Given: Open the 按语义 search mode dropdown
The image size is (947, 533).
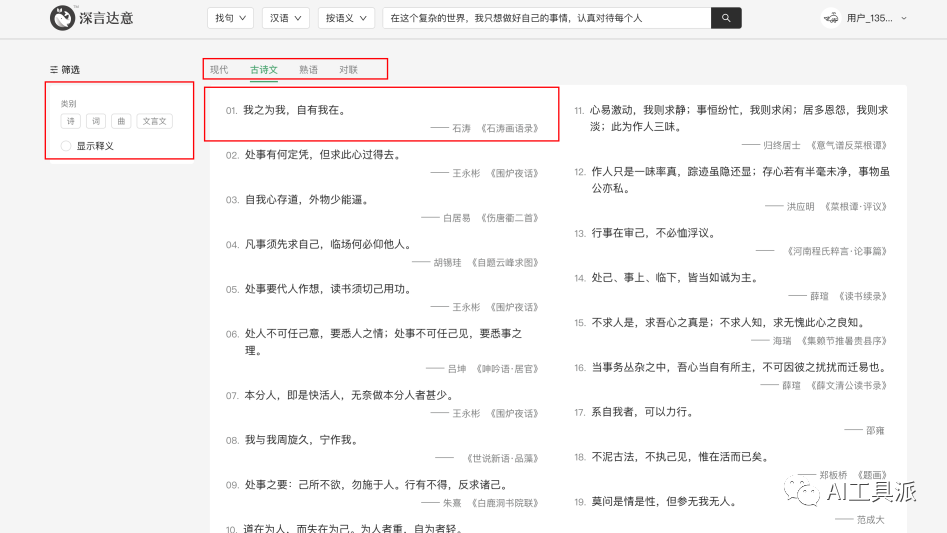Looking at the screenshot, I should click(x=346, y=18).
